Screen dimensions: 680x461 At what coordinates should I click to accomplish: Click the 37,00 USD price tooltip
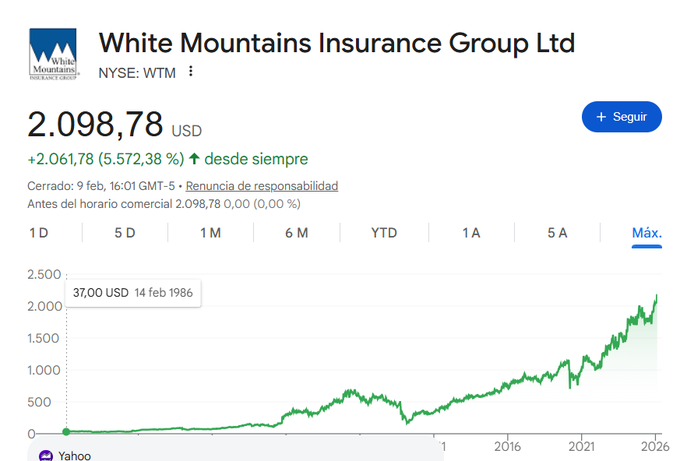point(134,293)
